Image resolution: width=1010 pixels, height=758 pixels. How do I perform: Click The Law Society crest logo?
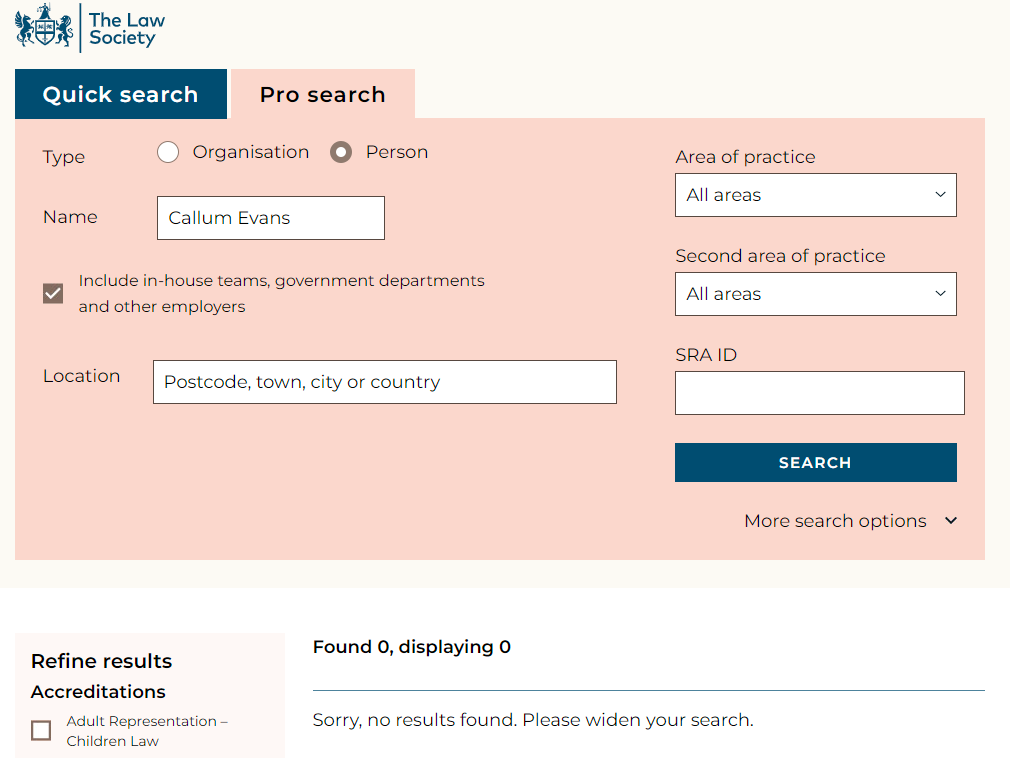[44, 26]
